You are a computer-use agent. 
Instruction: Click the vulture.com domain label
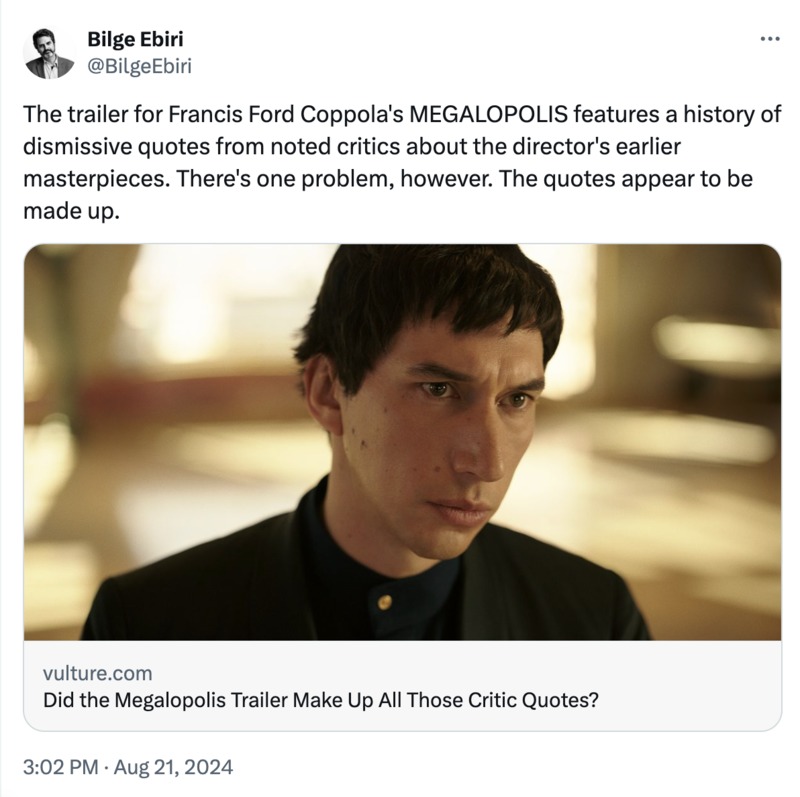[98, 673]
